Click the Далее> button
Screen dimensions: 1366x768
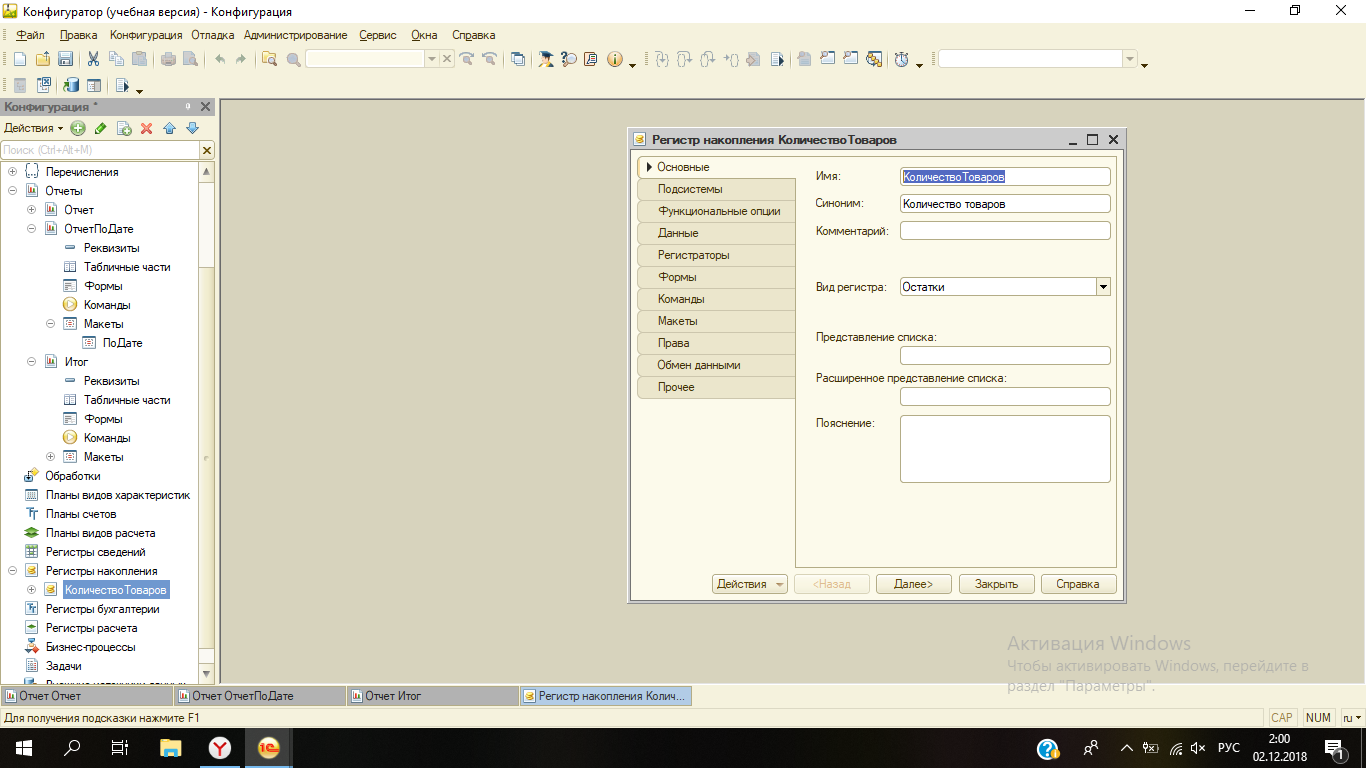pyautogui.click(x=913, y=584)
